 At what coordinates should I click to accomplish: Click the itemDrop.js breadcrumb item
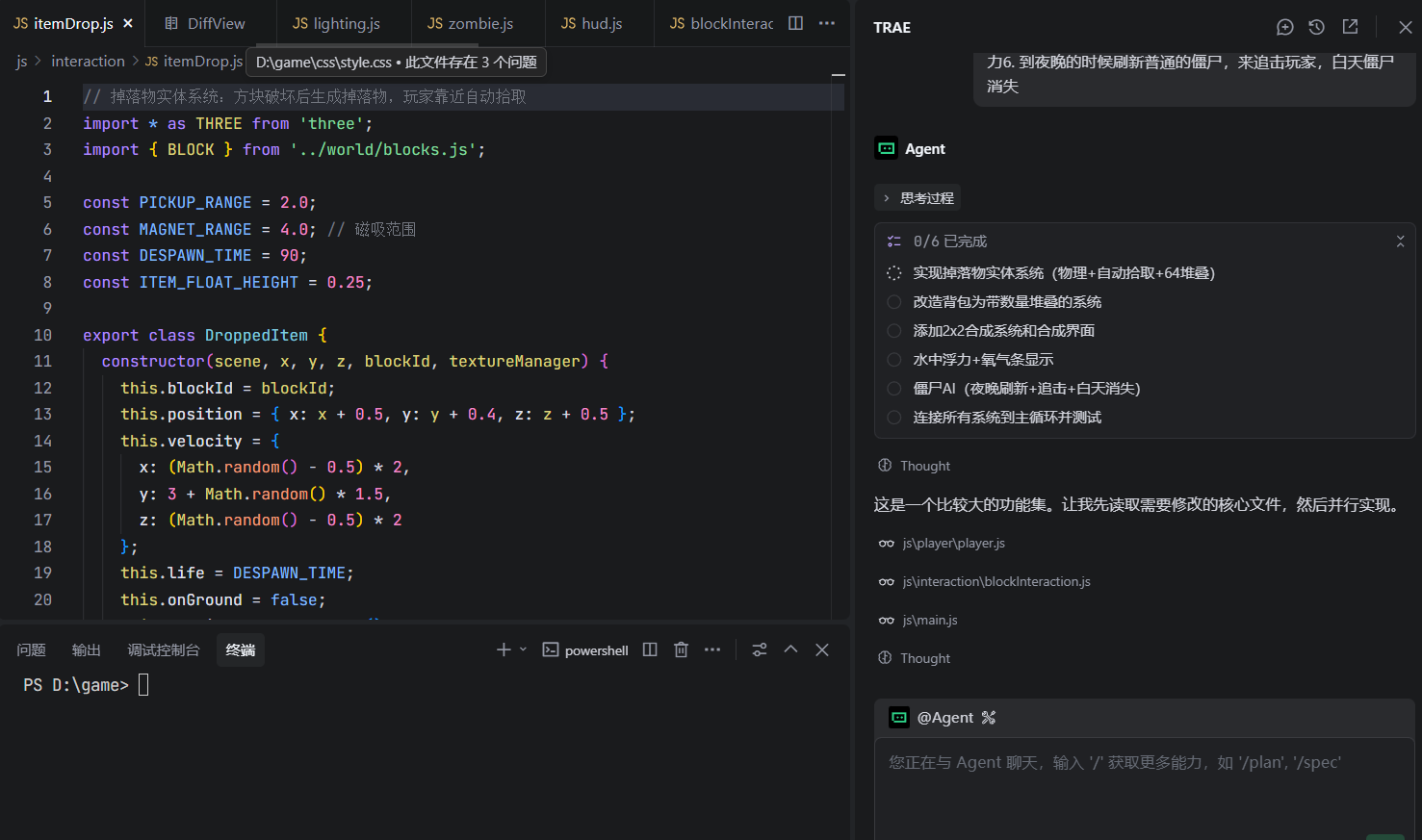pyautogui.click(x=194, y=62)
